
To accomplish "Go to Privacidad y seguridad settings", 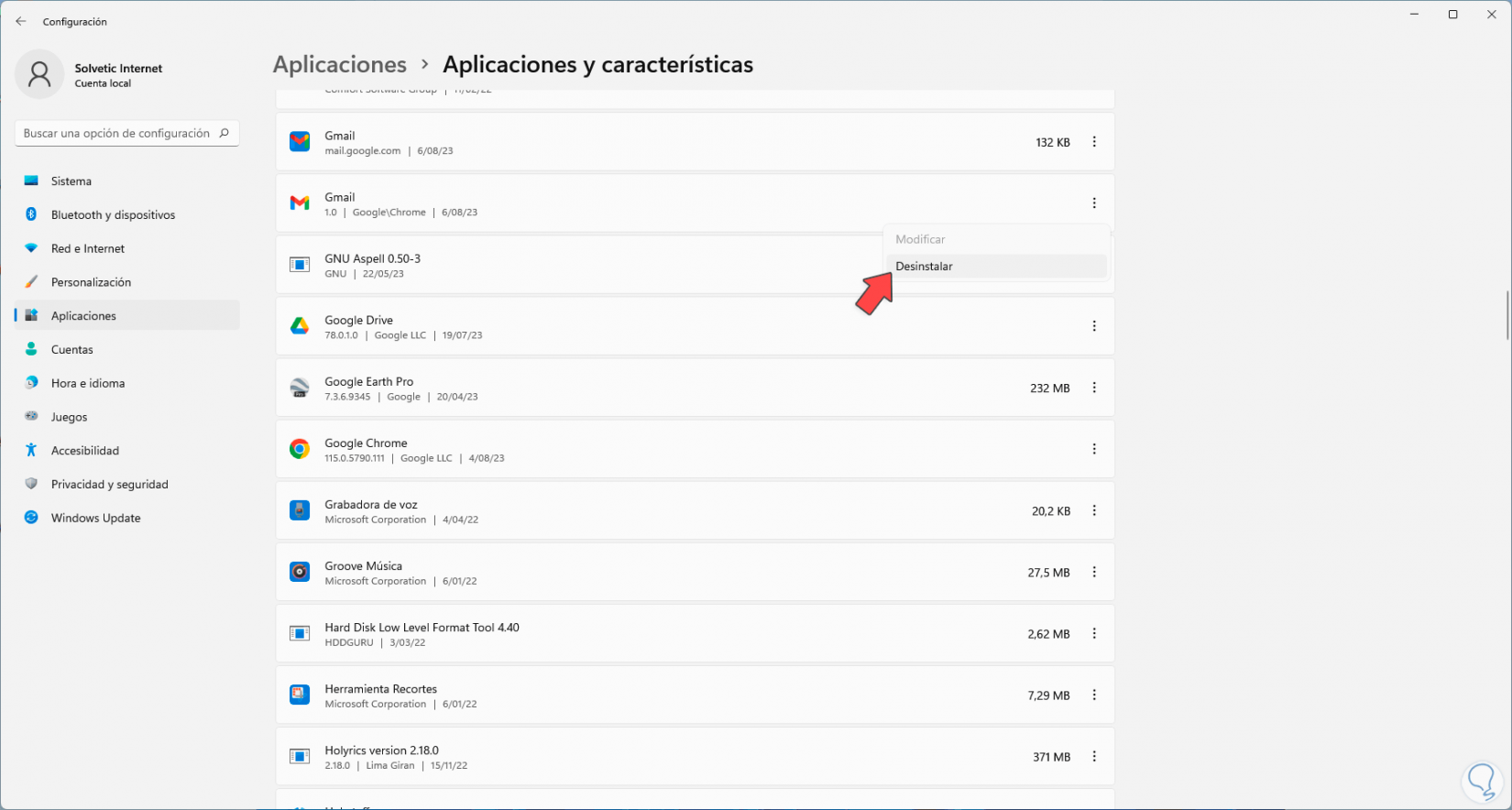I will [109, 484].
